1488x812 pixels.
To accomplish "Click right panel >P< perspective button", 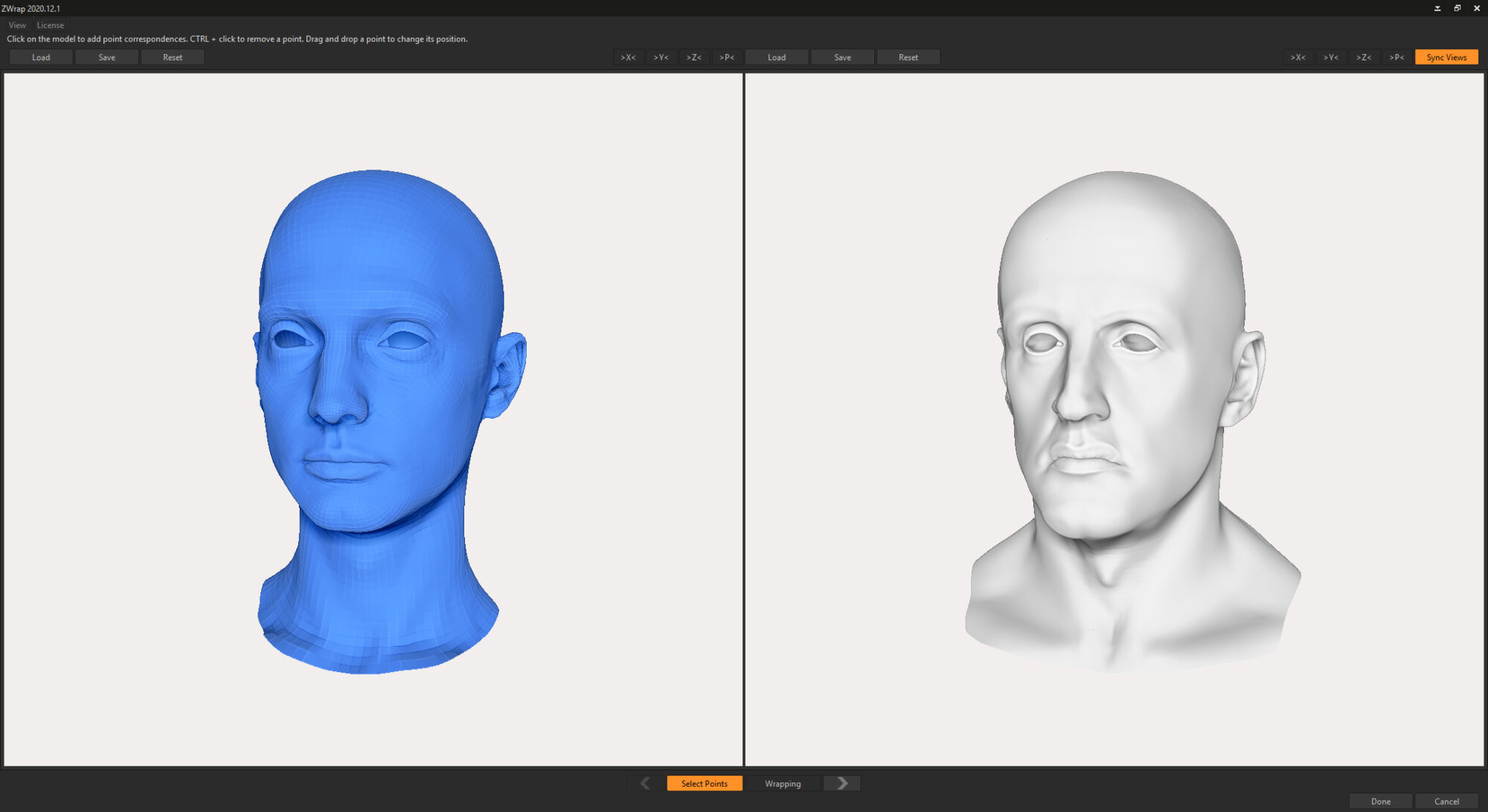I will pos(1396,57).
